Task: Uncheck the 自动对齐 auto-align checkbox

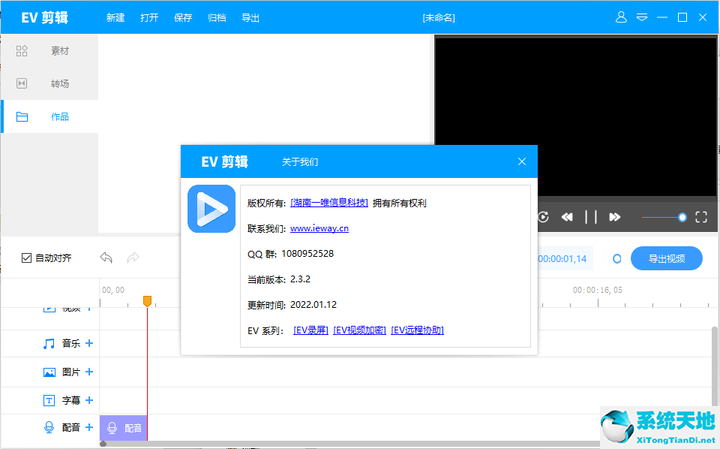Action: pyautogui.click(x=27, y=258)
